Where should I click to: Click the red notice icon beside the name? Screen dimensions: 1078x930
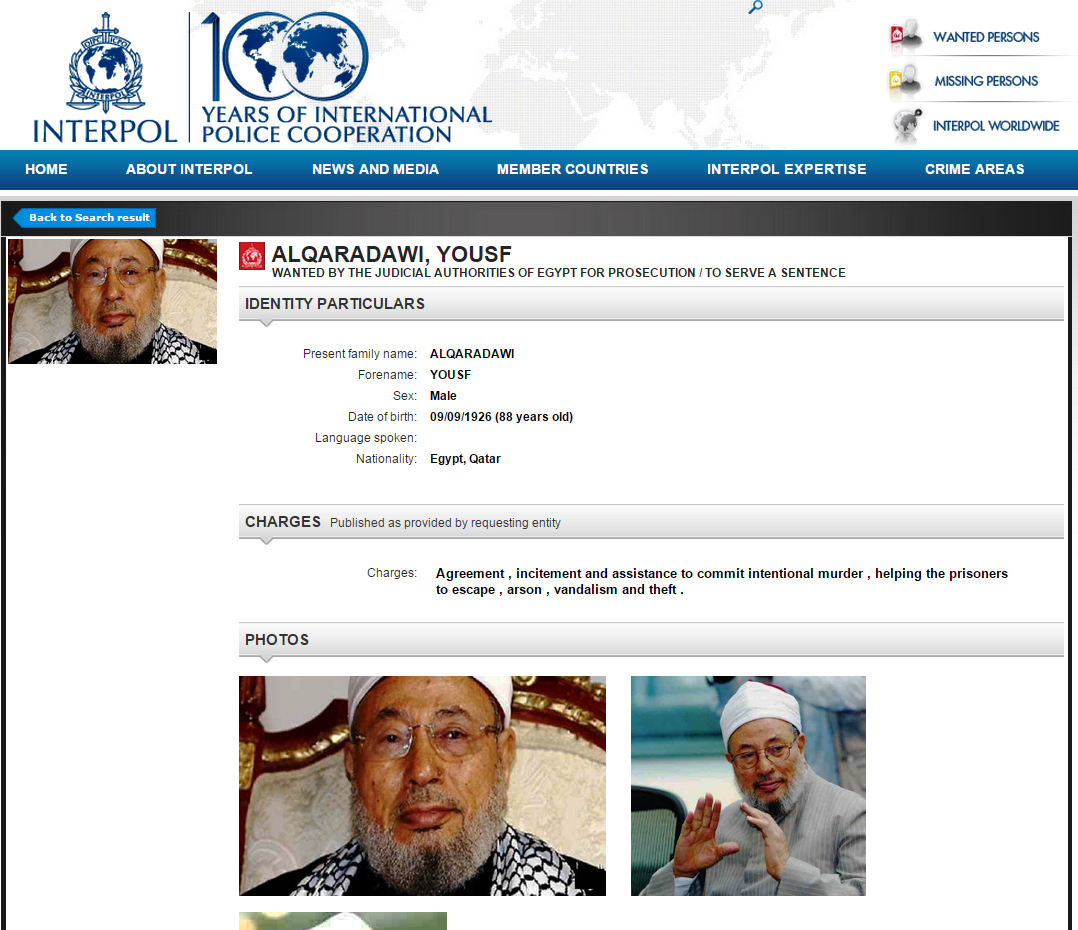[x=252, y=256]
